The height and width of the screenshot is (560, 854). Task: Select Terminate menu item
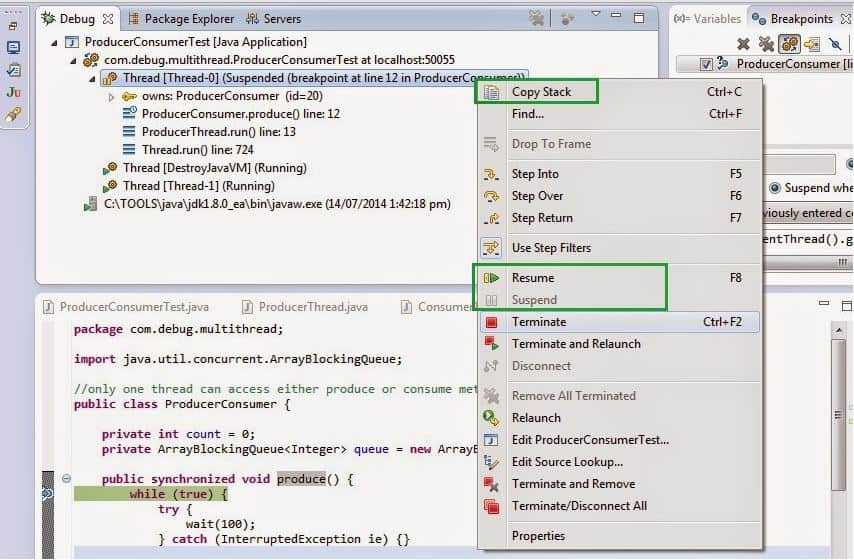619,322
